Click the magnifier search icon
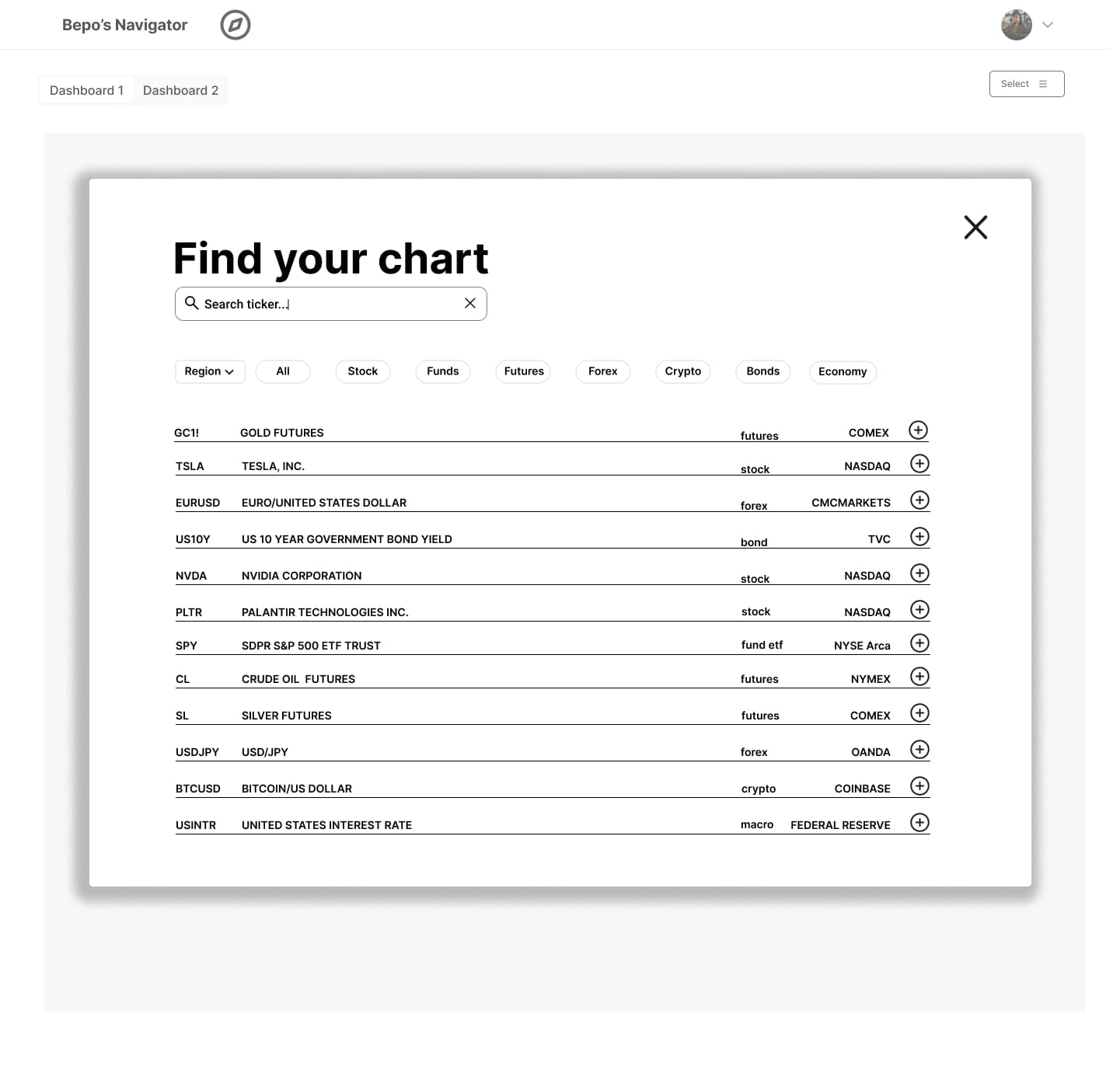 (x=191, y=303)
